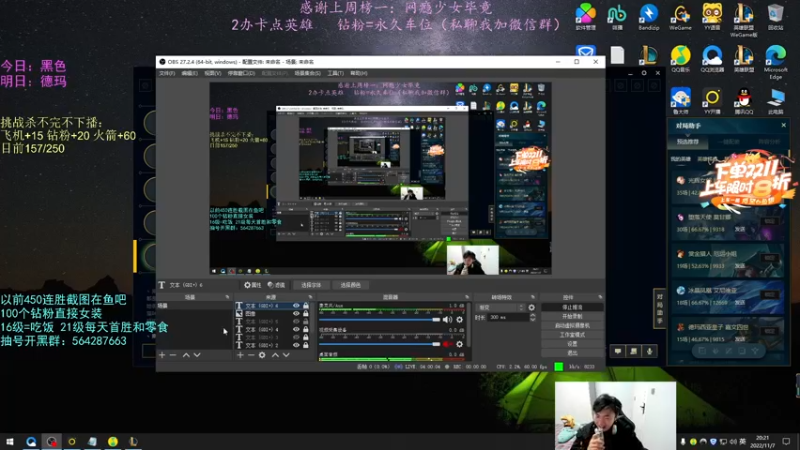Select 图像 source row
The image size is (800, 450).
click(272, 313)
